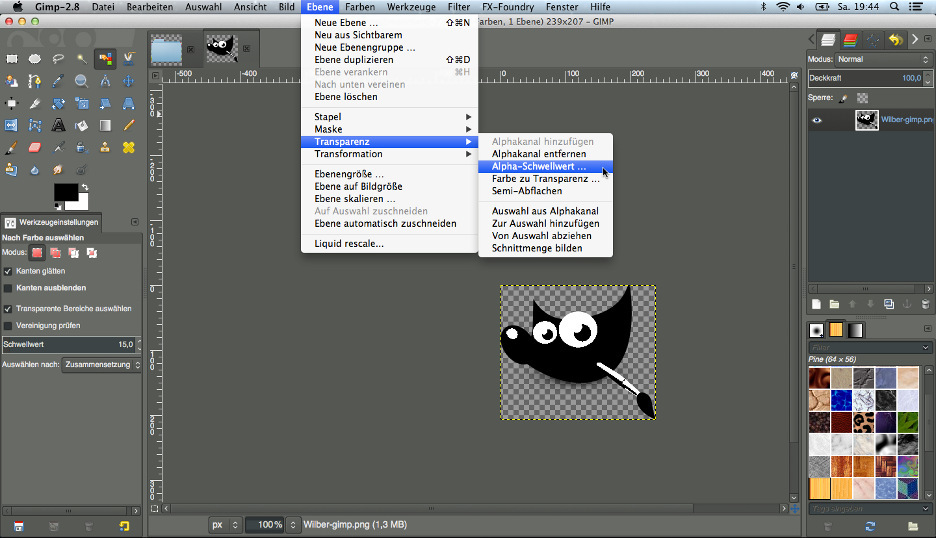Screen dimensions: 936x538
Task: Choose Alpha-Schwellwert from Transparenz submenu
Action: pyautogui.click(x=546, y=167)
